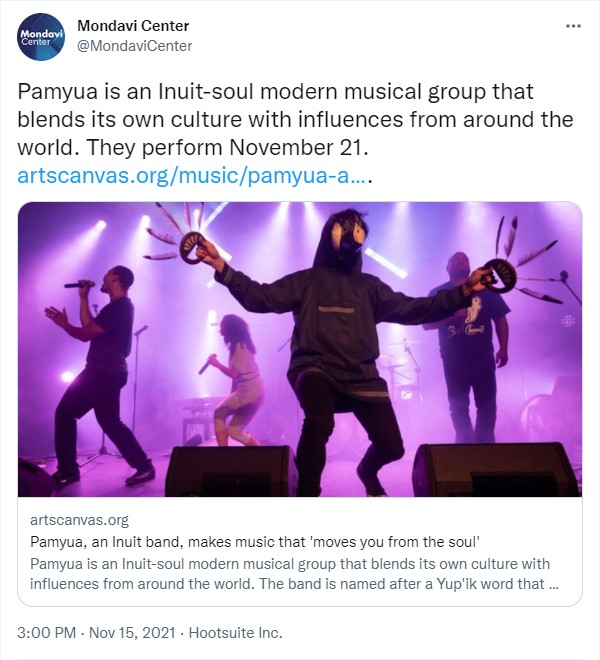Open the Mondavi Center display name
This screenshot has height=660, width=600.
tap(132, 25)
